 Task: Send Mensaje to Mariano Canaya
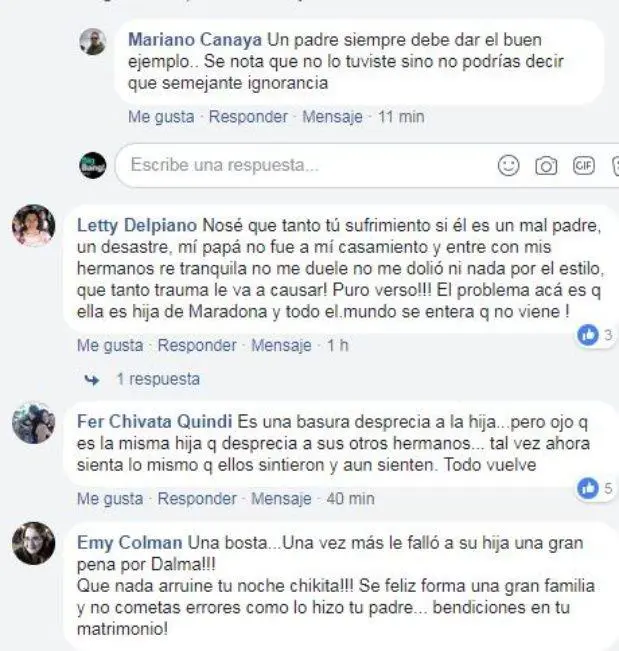[x=333, y=117]
